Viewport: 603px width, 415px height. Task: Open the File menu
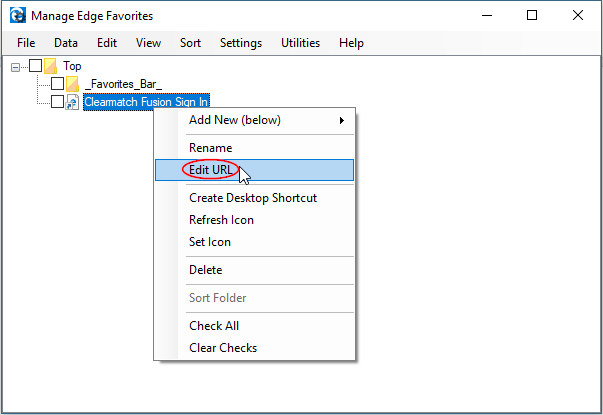click(26, 43)
